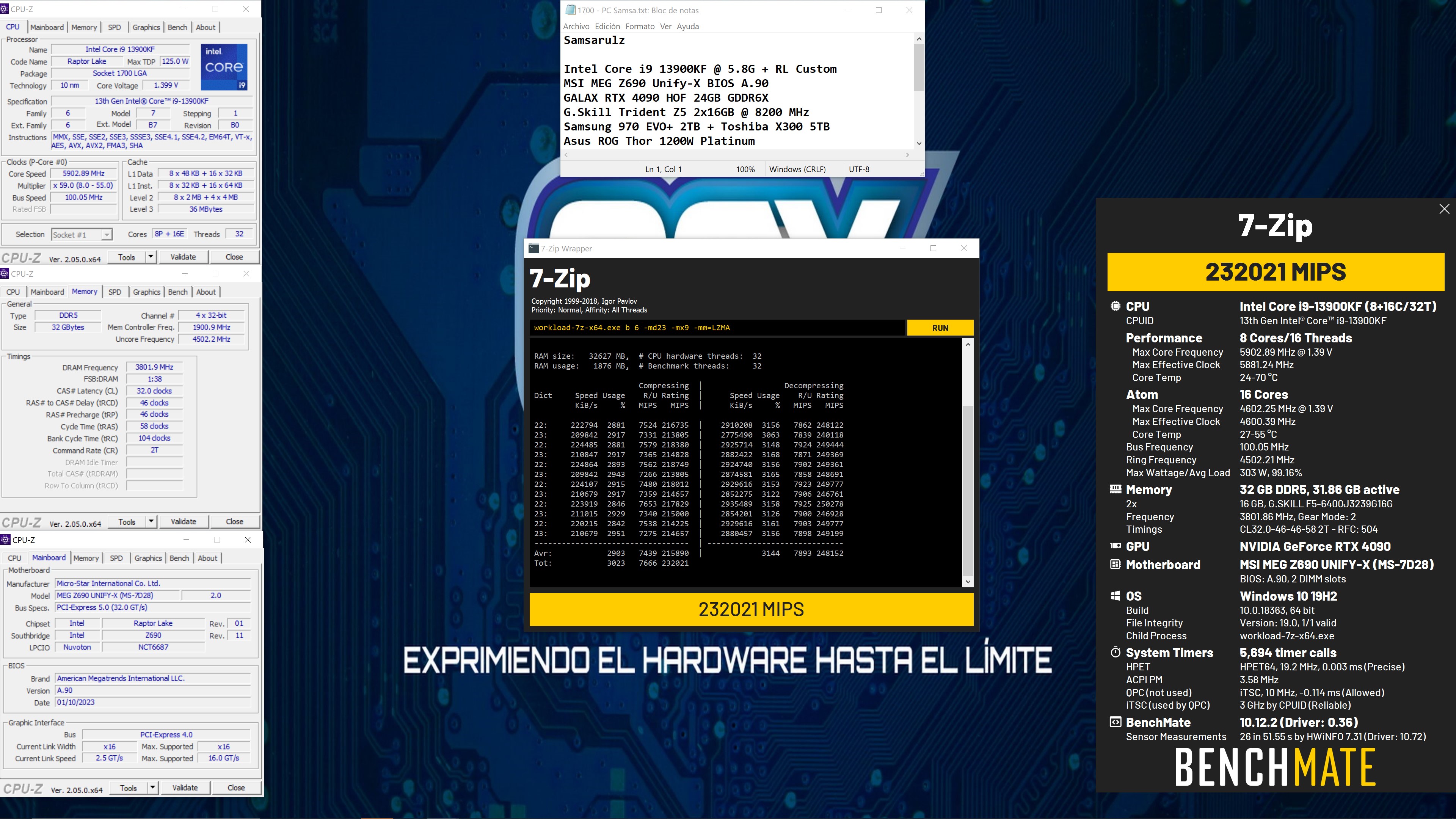
Task: Maximize the 7-Zip Wrapper window
Action: [933, 248]
